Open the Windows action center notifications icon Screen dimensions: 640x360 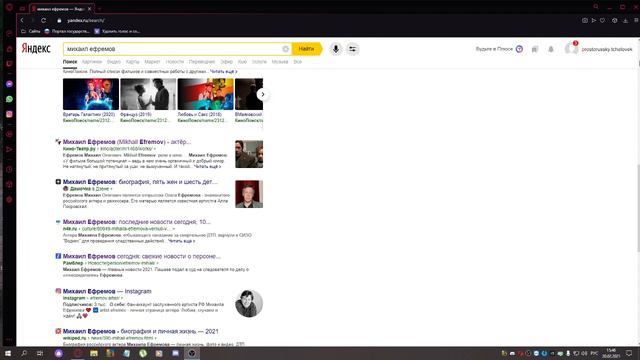629,353
